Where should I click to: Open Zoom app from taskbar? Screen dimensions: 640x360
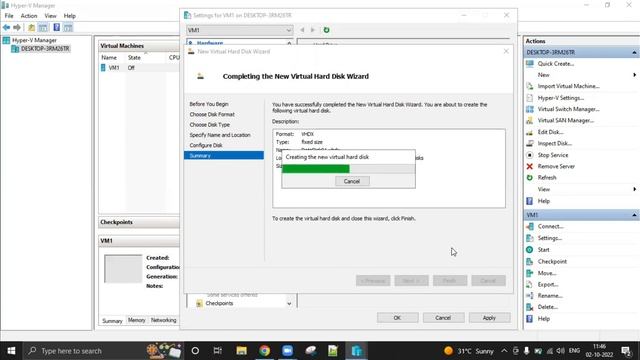pos(287,351)
